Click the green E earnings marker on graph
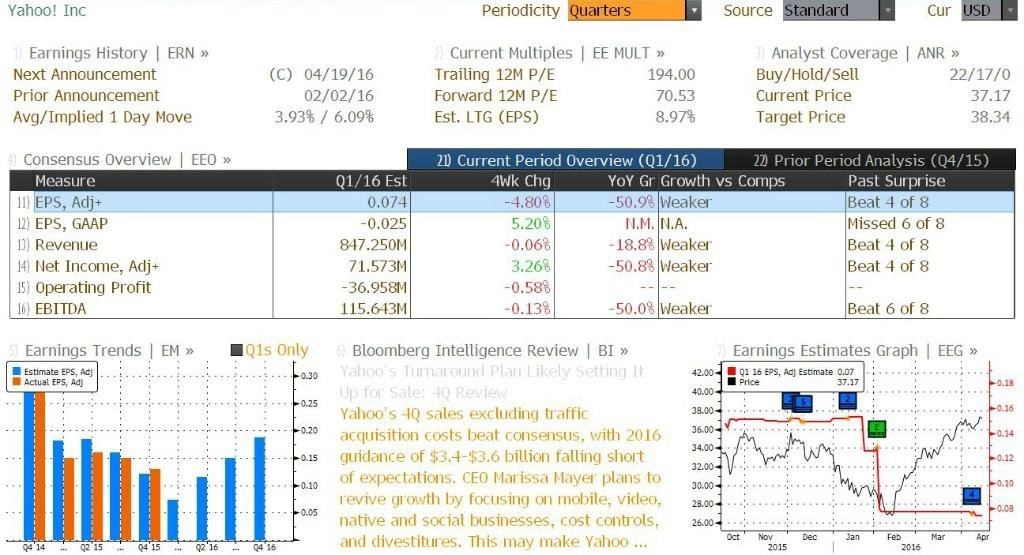Image resolution: width=1024 pixels, height=555 pixels. [x=876, y=428]
